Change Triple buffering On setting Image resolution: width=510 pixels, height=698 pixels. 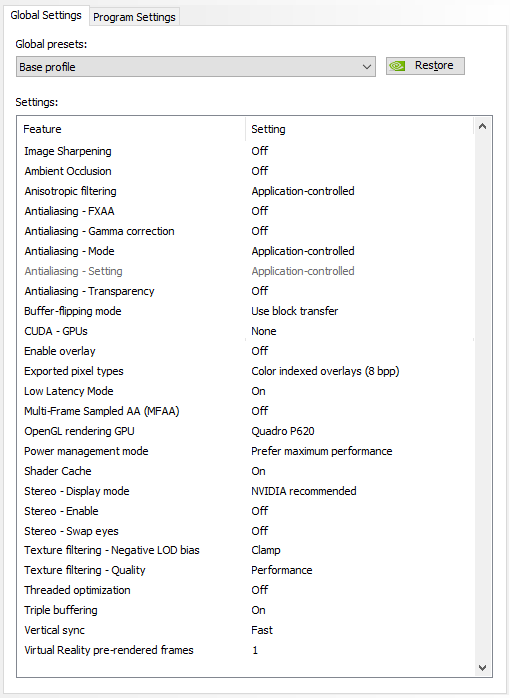coord(258,610)
